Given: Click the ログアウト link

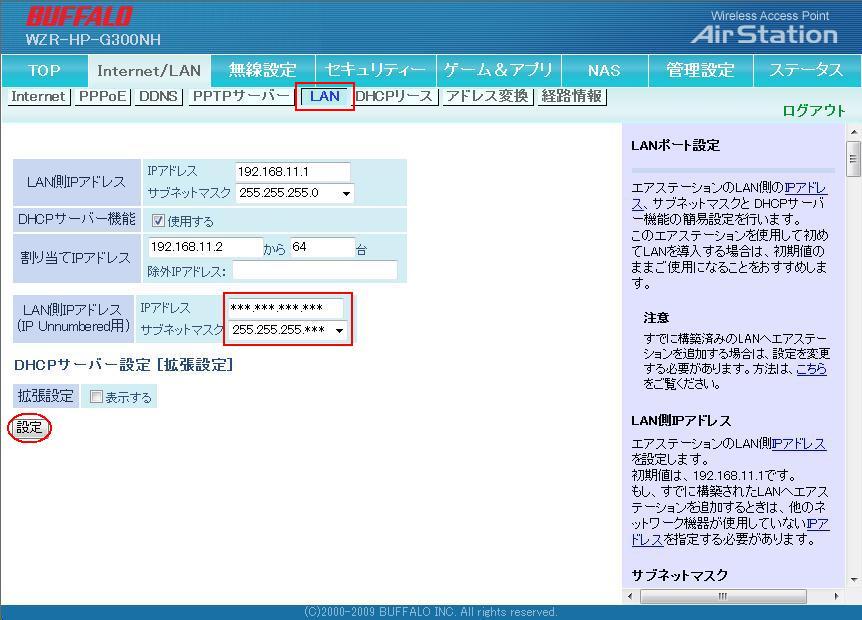Looking at the screenshot, I should (x=814, y=111).
